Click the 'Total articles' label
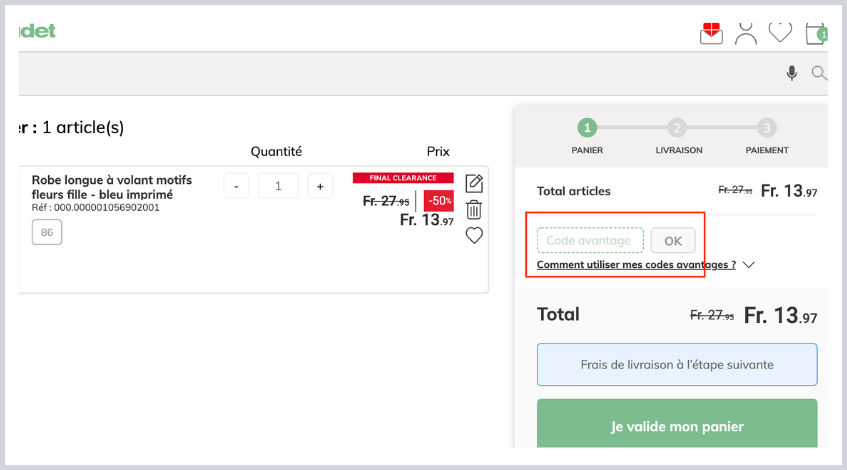The image size is (847, 470). click(573, 191)
